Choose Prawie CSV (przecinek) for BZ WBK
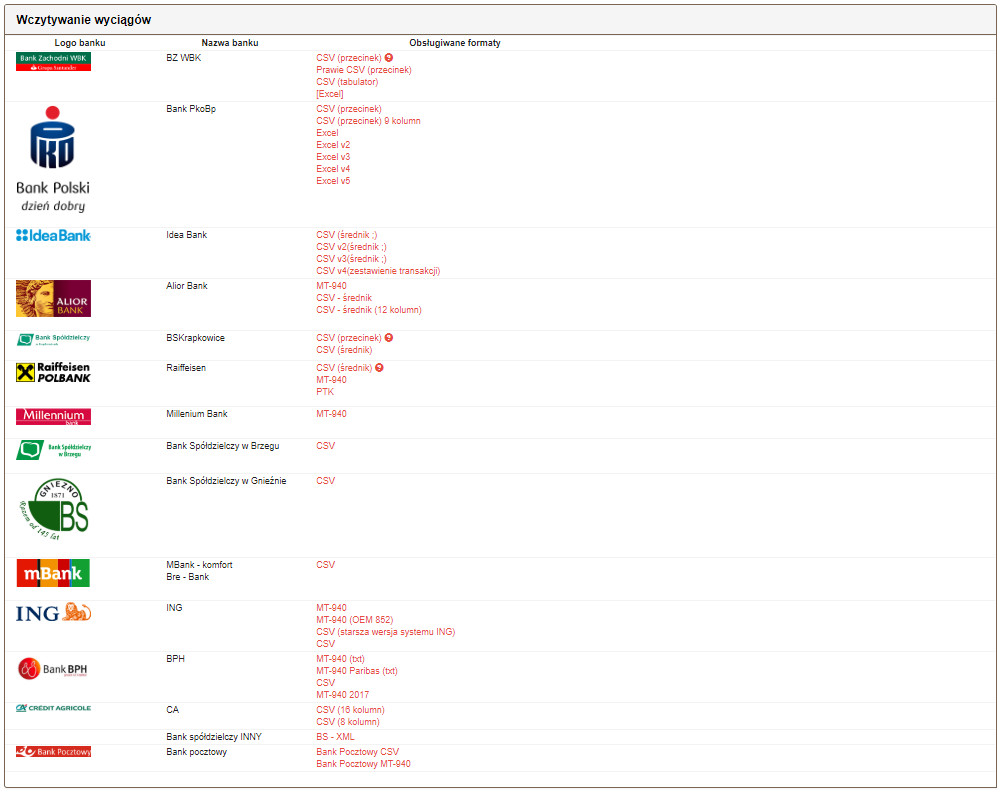Image resolution: width=1000 pixels, height=800 pixels. click(364, 70)
